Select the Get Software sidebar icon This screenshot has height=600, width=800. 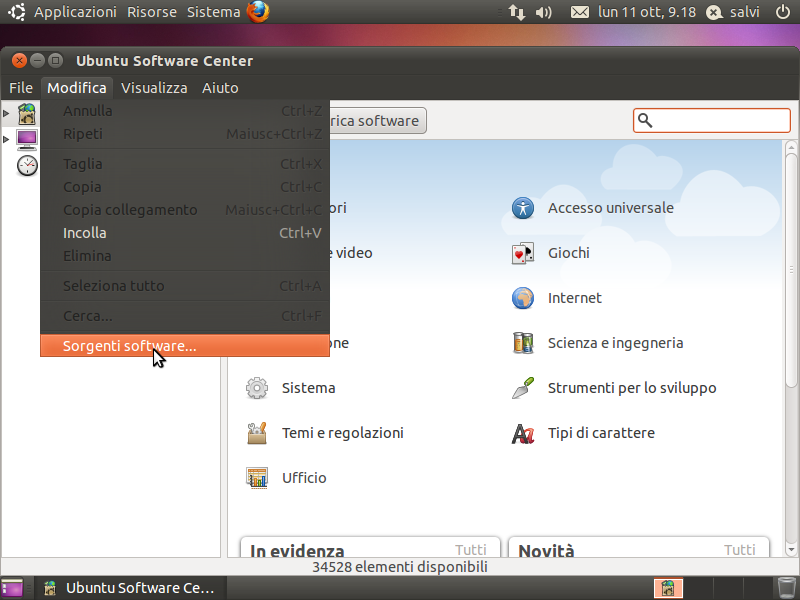point(27,113)
